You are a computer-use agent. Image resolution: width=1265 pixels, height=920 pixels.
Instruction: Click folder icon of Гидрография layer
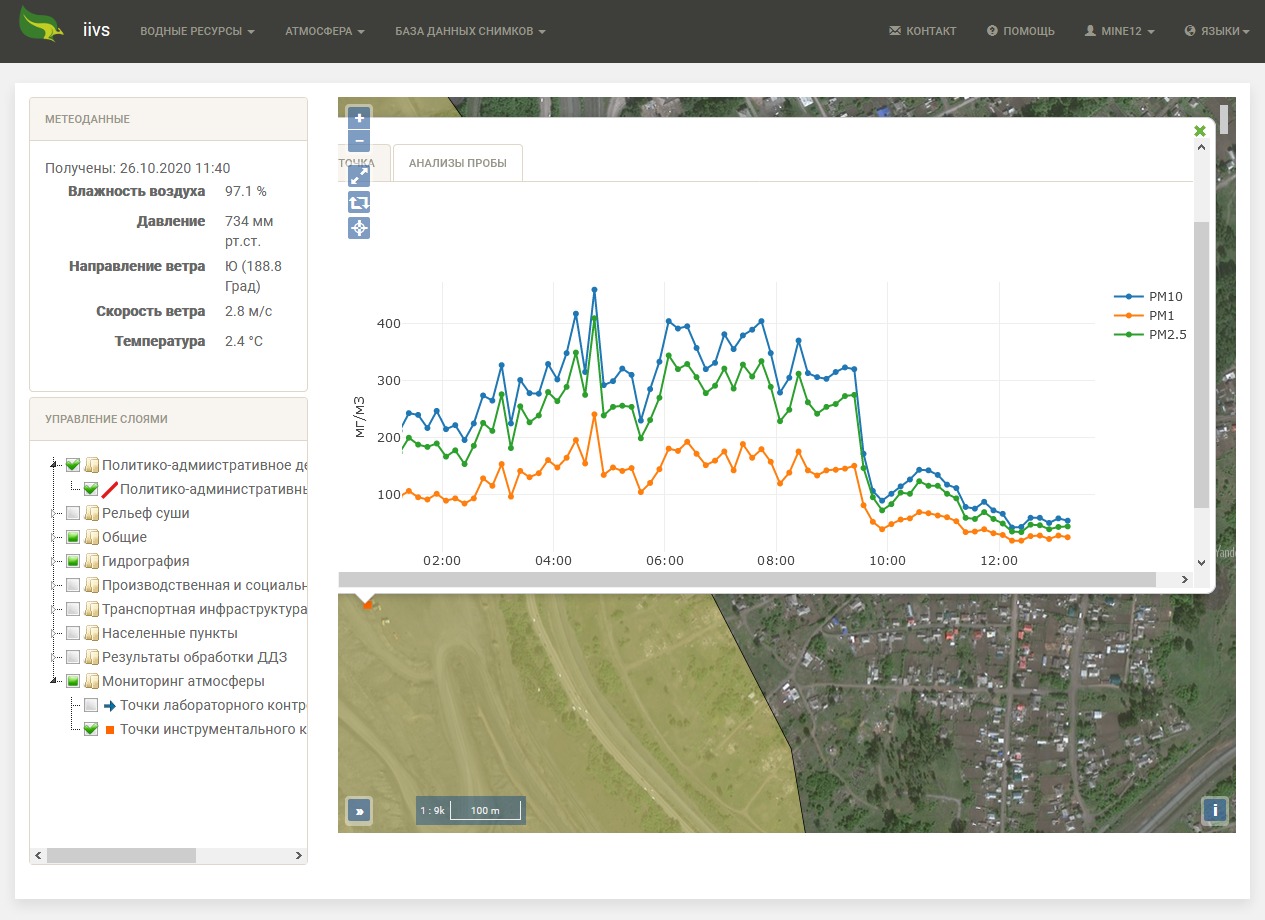(92, 561)
